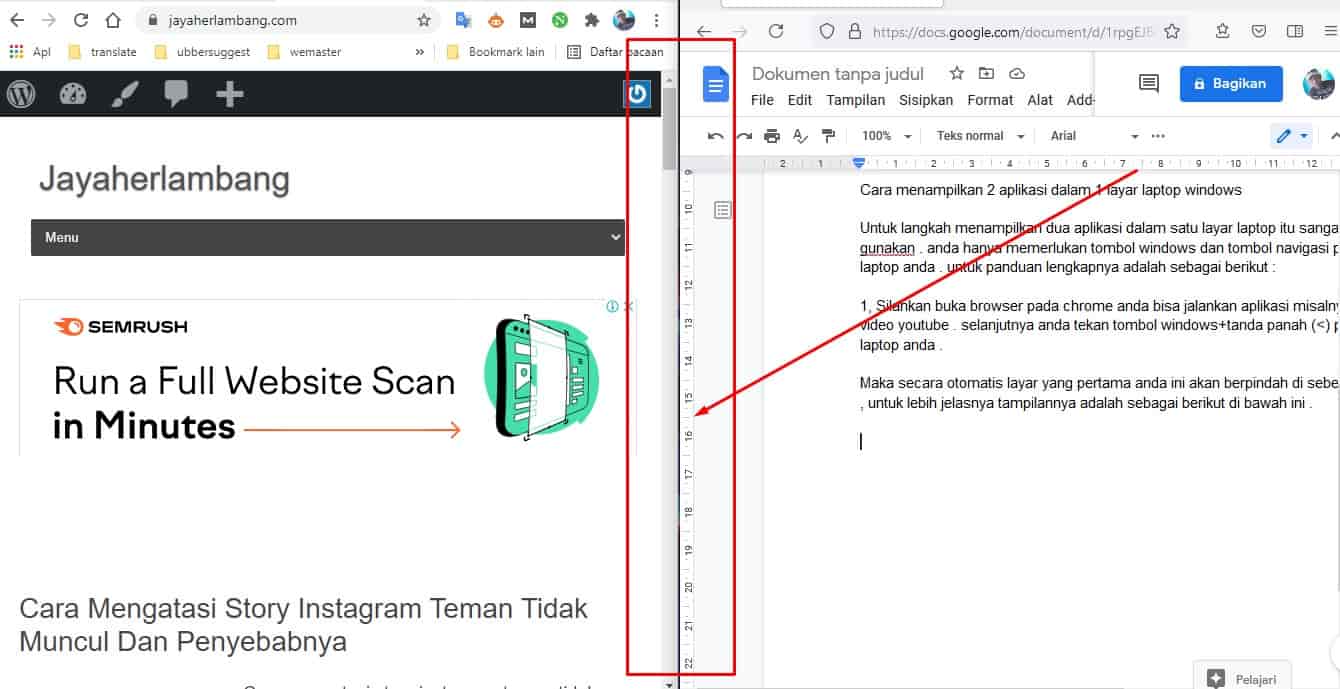Viewport: 1340px width, 689px height.
Task: Open the Apl apps shortcut in bookmarks bar
Action: [30, 52]
